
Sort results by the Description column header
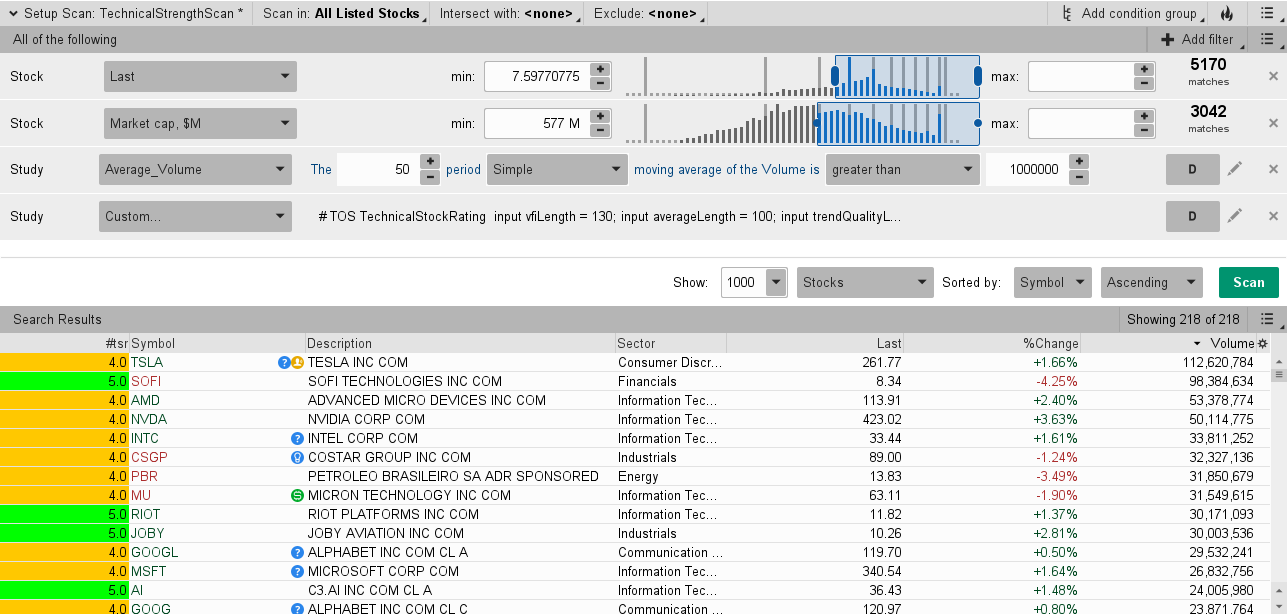460,343
